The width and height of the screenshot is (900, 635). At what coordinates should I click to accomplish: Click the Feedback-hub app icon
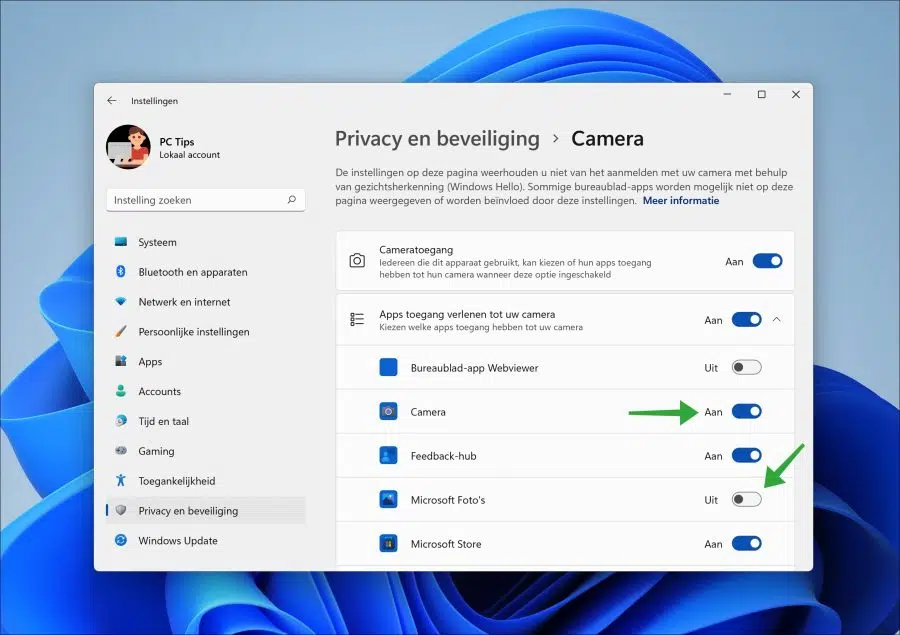pos(389,456)
